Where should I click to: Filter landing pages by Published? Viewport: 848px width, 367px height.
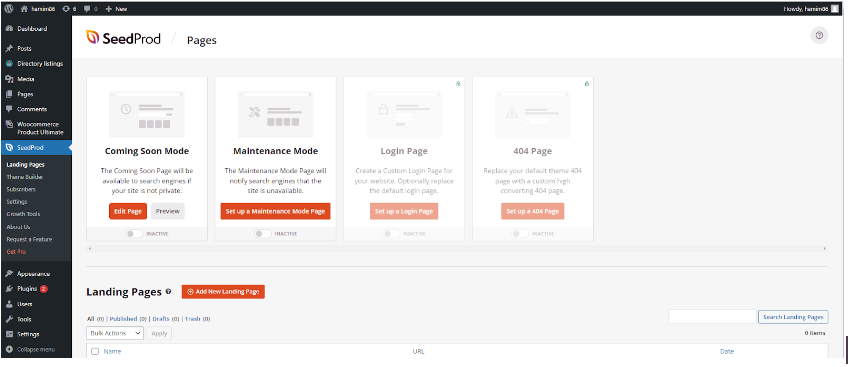(123, 319)
